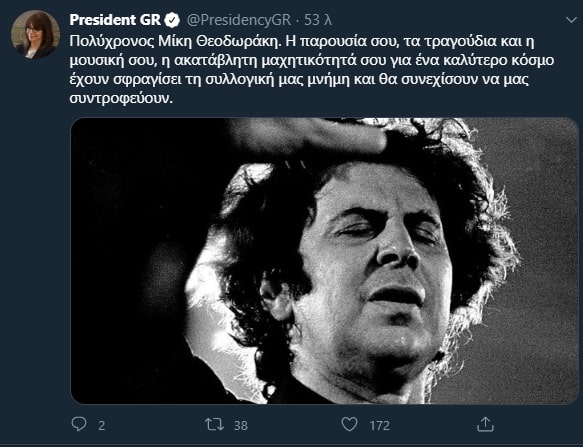The width and height of the screenshot is (583, 447).
Task: View the like count 172
Action: pos(380,425)
